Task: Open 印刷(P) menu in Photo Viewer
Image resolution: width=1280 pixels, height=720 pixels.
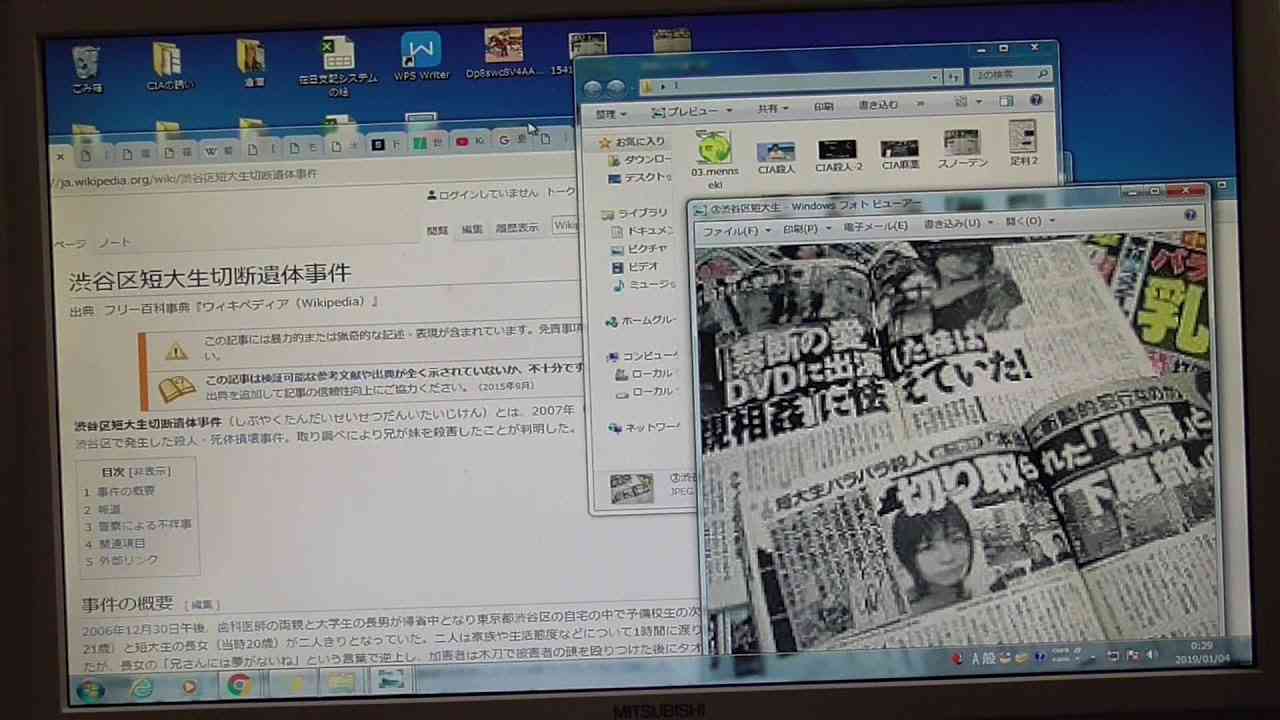Action: 805,228
